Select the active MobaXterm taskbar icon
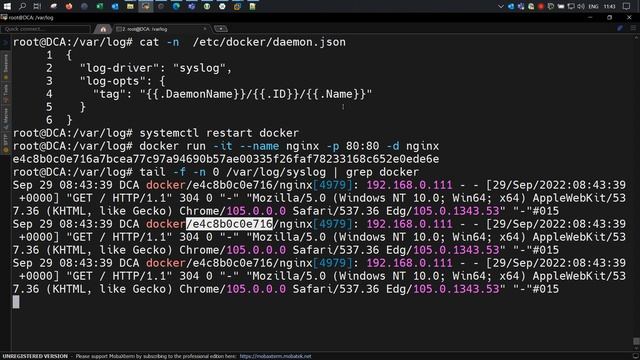The width and height of the screenshot is (640, 360). (x=145, y=6)
